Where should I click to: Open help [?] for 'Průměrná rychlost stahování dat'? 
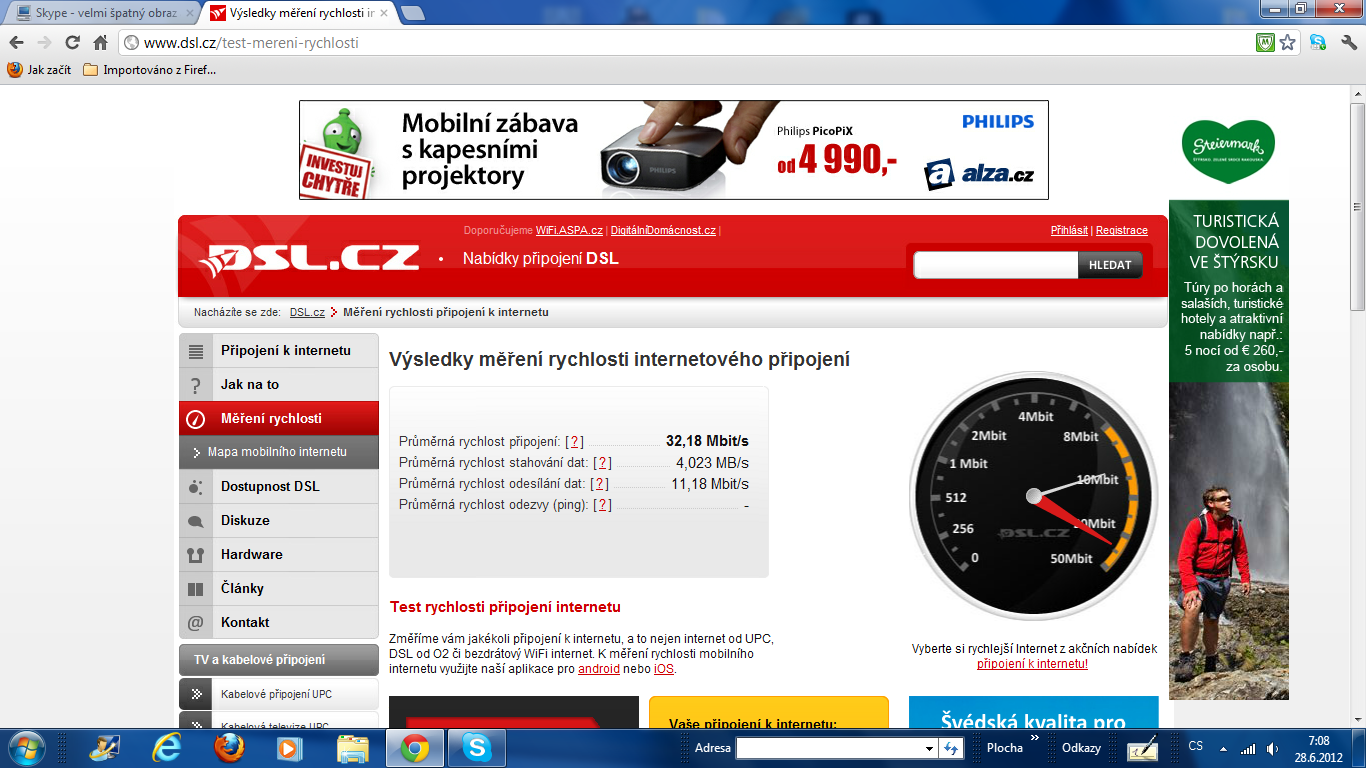(x=602, y=463)
